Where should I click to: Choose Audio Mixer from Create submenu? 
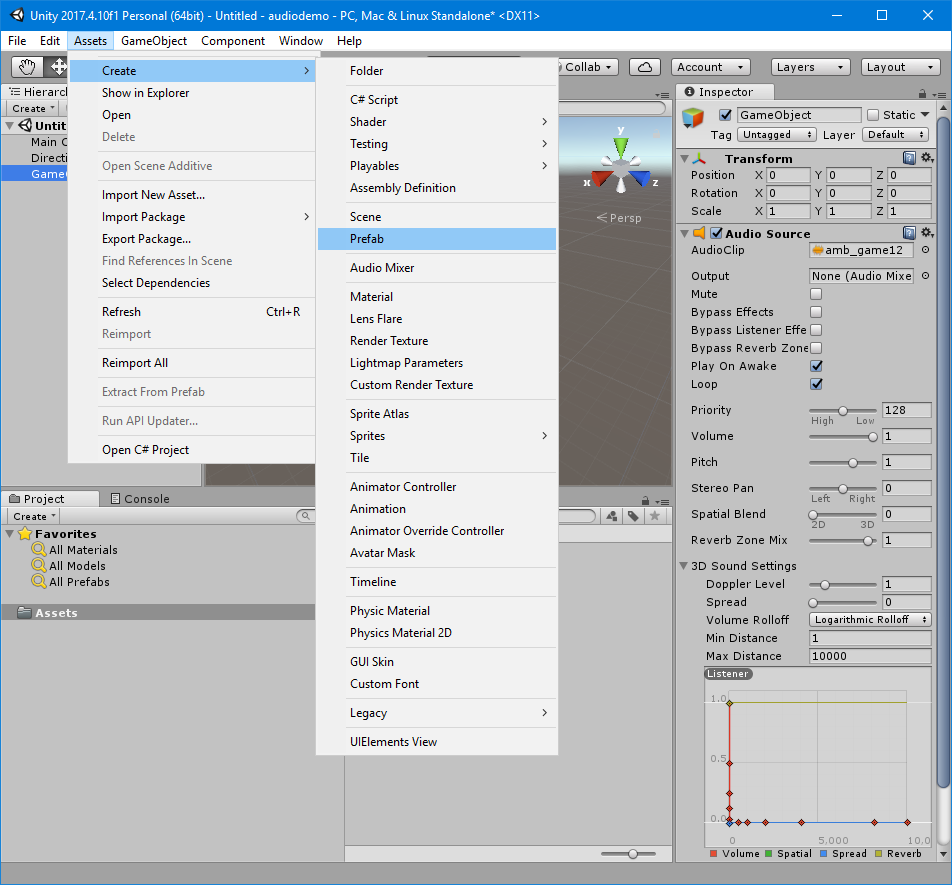(x=437, y=268)
